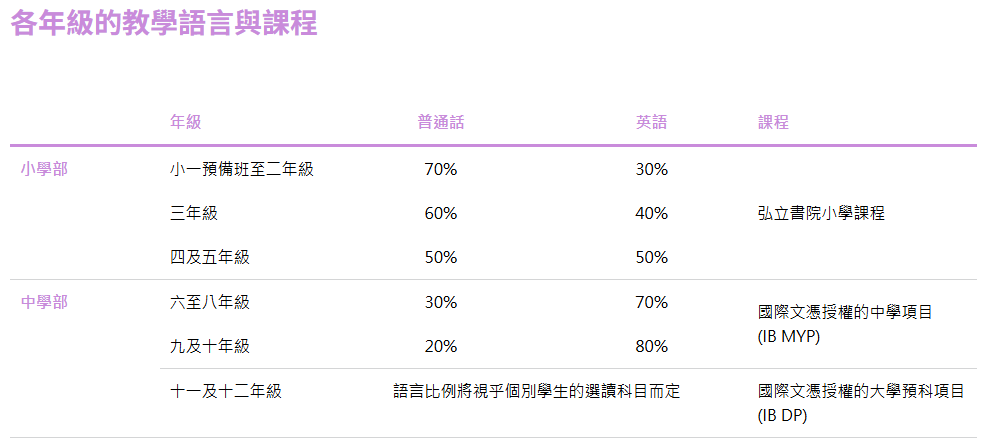1007x448 pixels.
Task: Click the 小學部 section label
Action: pyautogui.click(x=44, y=169)
